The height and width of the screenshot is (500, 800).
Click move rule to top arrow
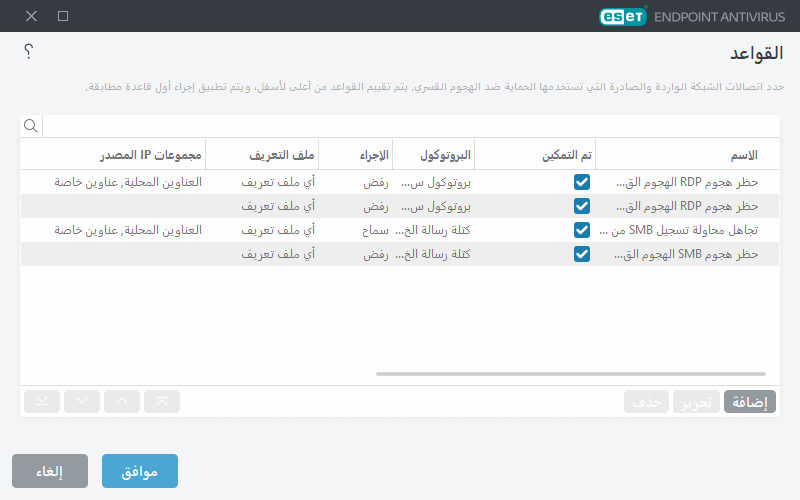162,402
